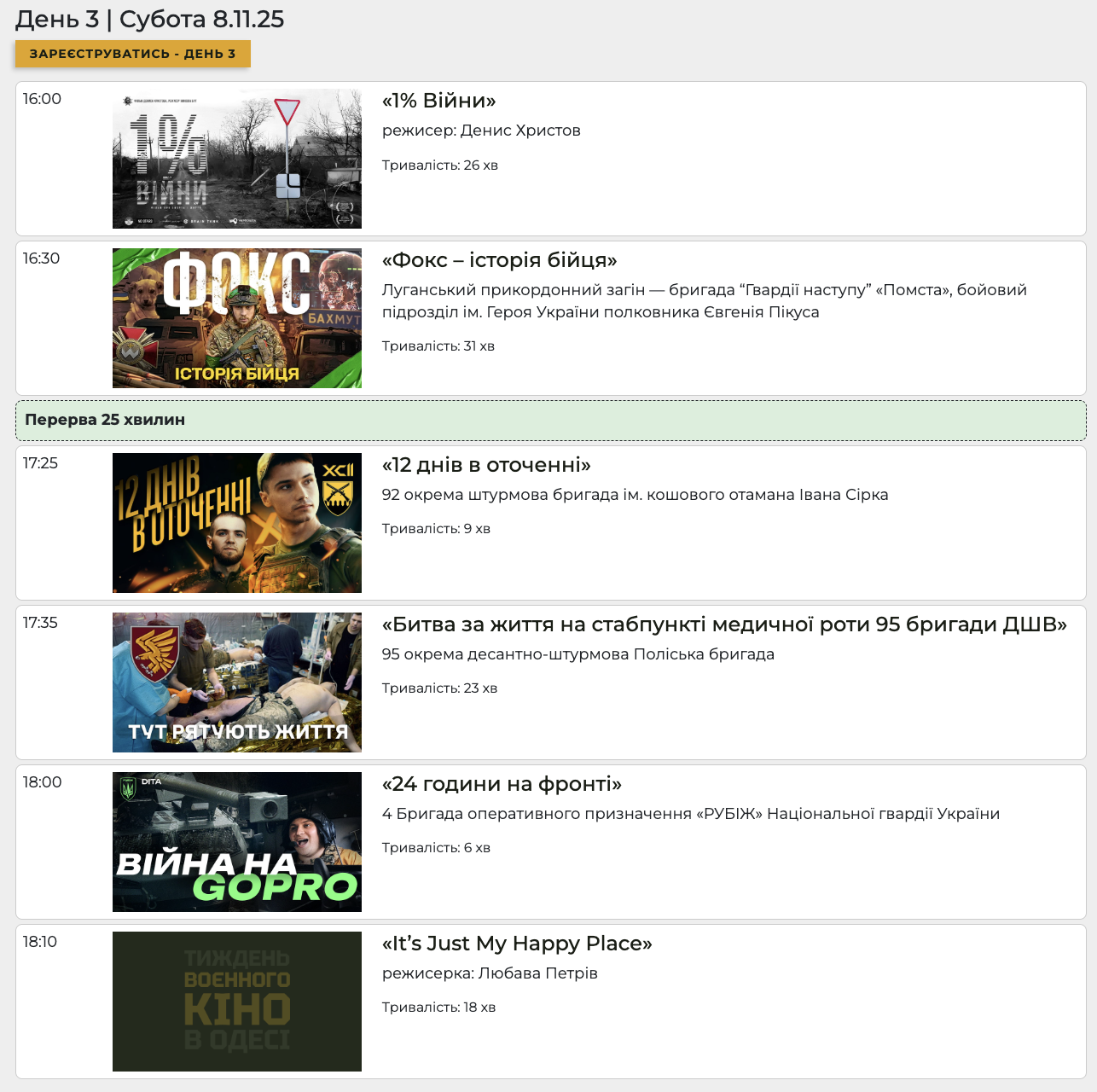Open the «12 днів в оточенні» thumbnail
The width and height of the screenshot is (1097, 1092).
pyautogui.click(x=237, y=523)
